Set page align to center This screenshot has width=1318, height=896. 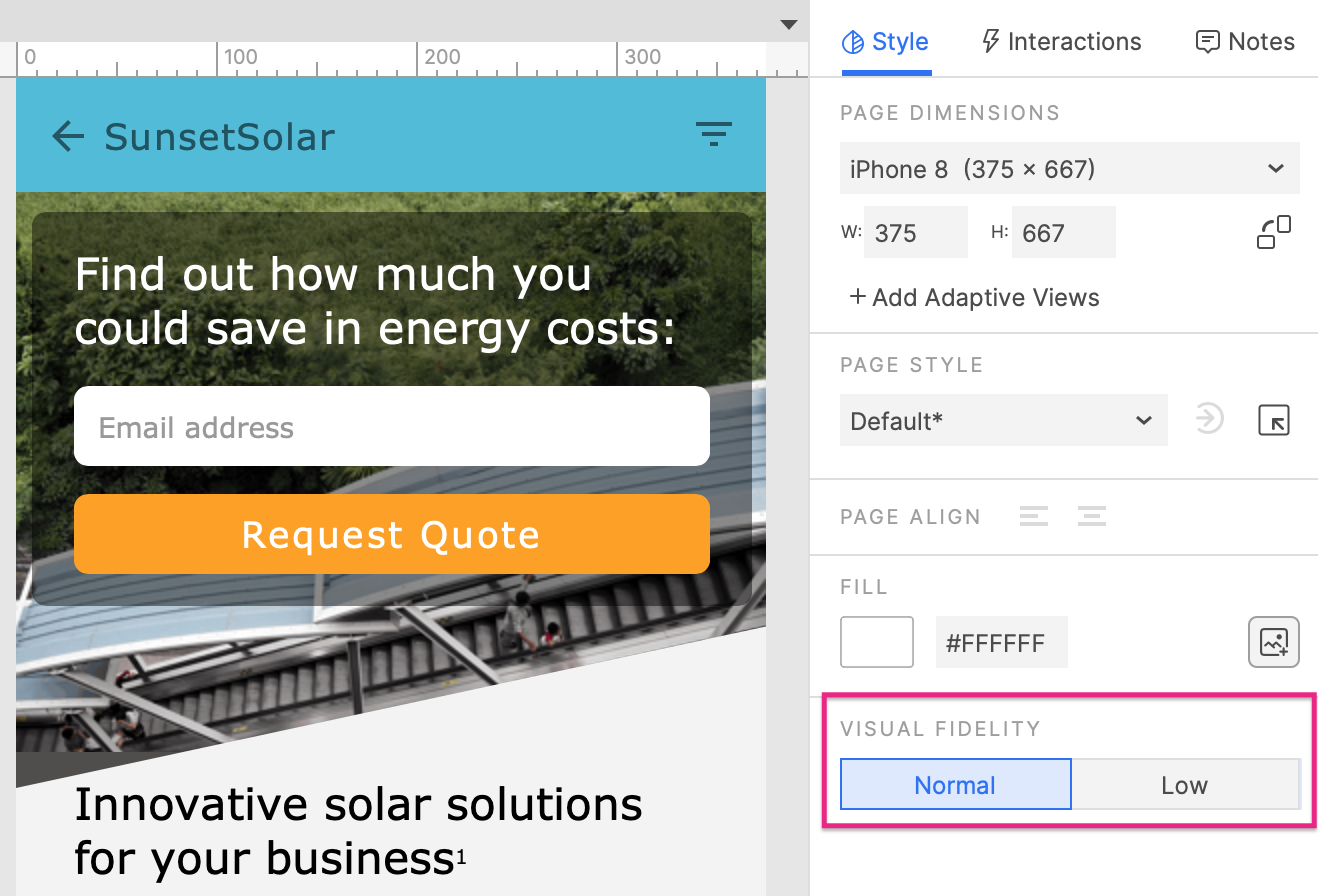[x=1092, y=516]
